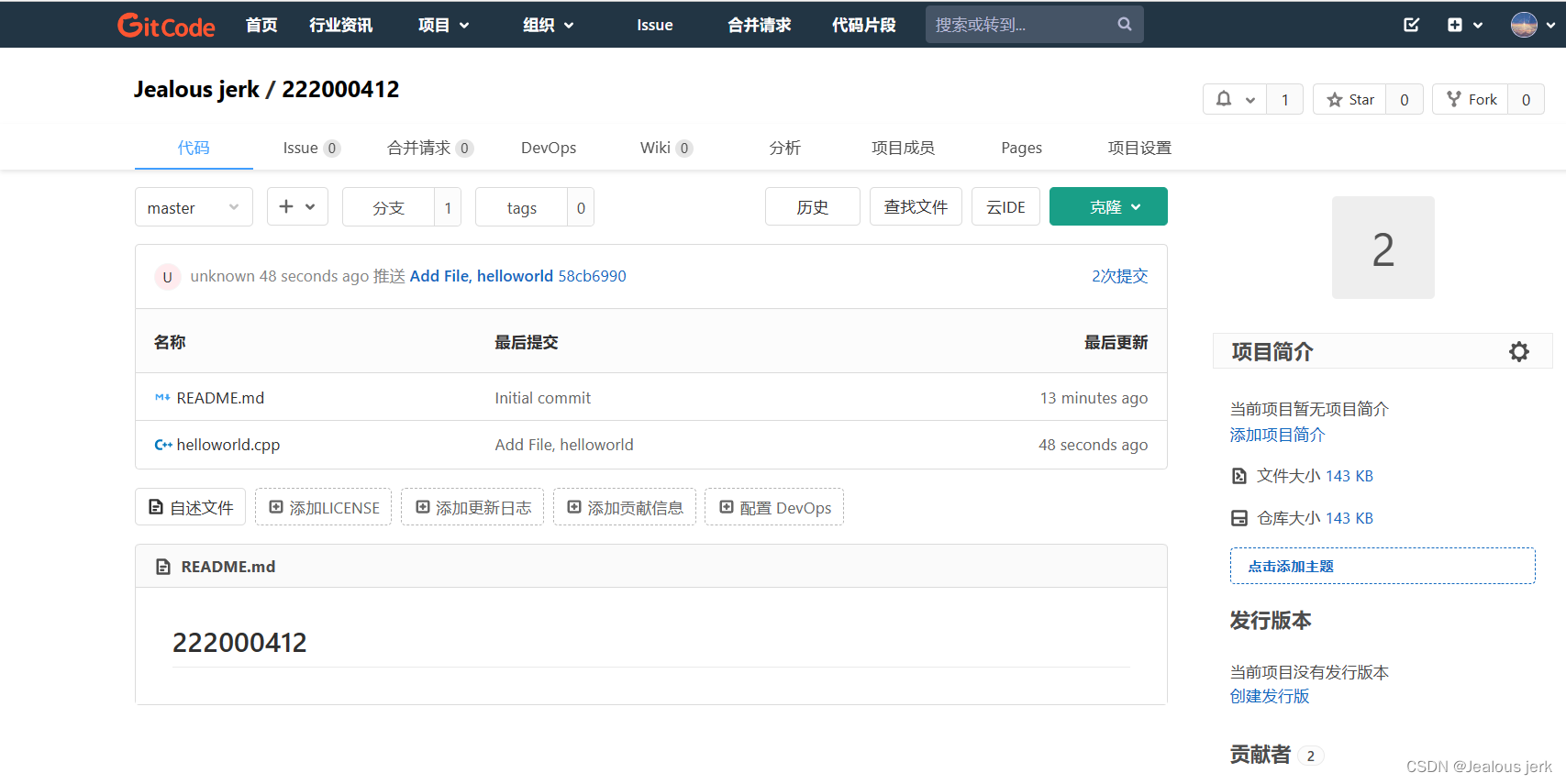Open Issue in top navigation bar
Viewport: 1566px width, 784px height.
pos(655,25)
